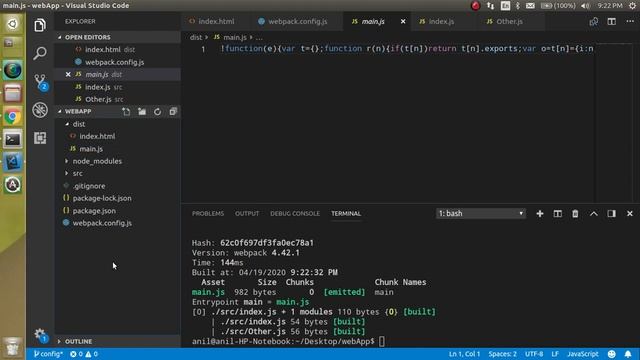Open the Output panel tab
The image size is (640, 360).
(x=247, y=213)
